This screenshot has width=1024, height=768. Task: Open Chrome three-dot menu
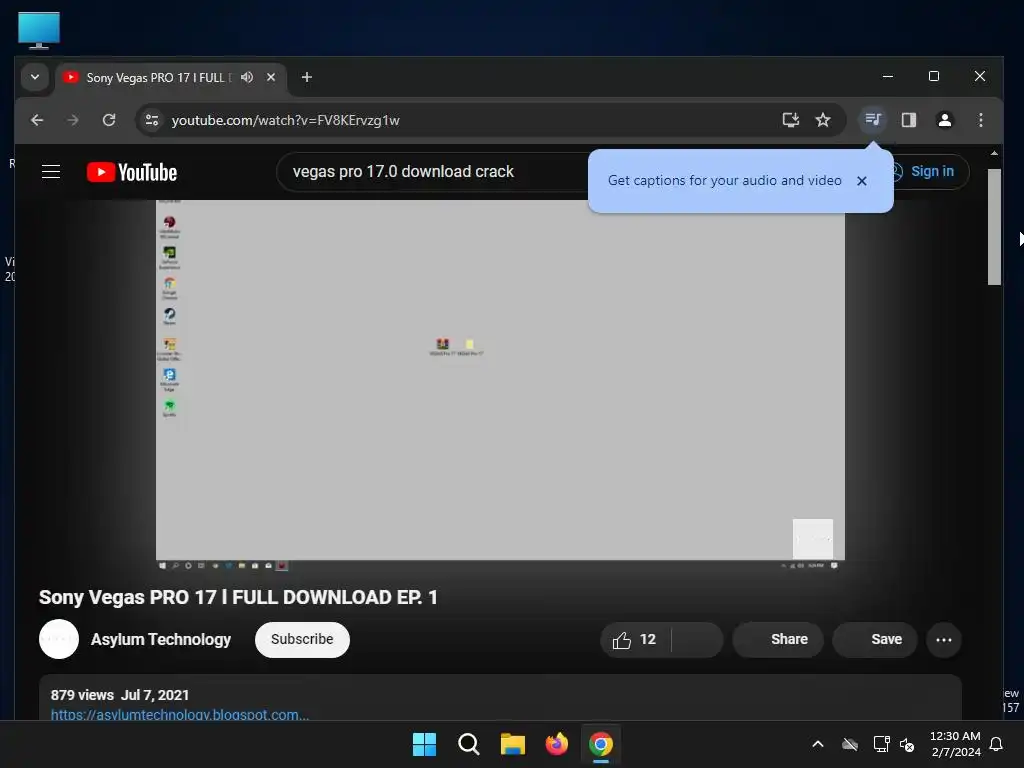981,120
